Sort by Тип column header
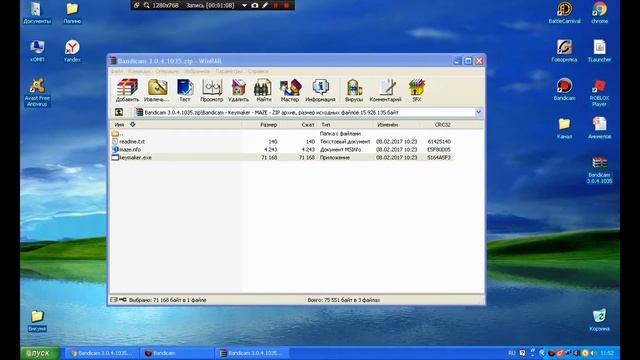Viewport: 640px width, 360px height. point(345,124)
